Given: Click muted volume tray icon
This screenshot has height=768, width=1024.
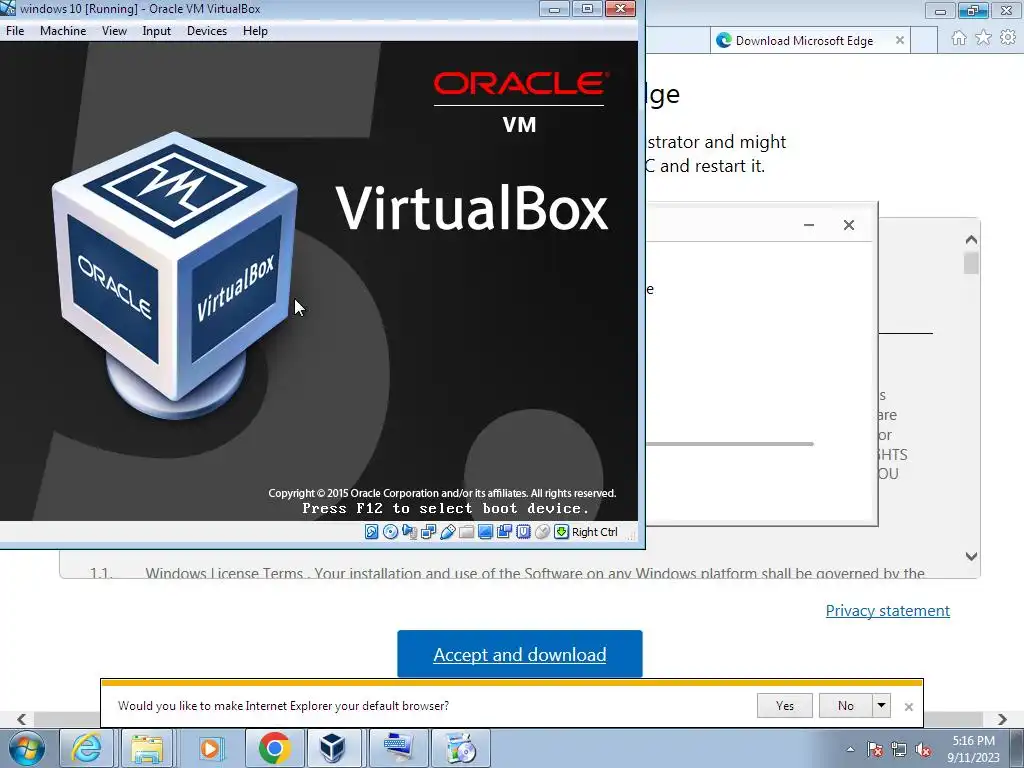Looking at the screenshot, I should point(923,750).
